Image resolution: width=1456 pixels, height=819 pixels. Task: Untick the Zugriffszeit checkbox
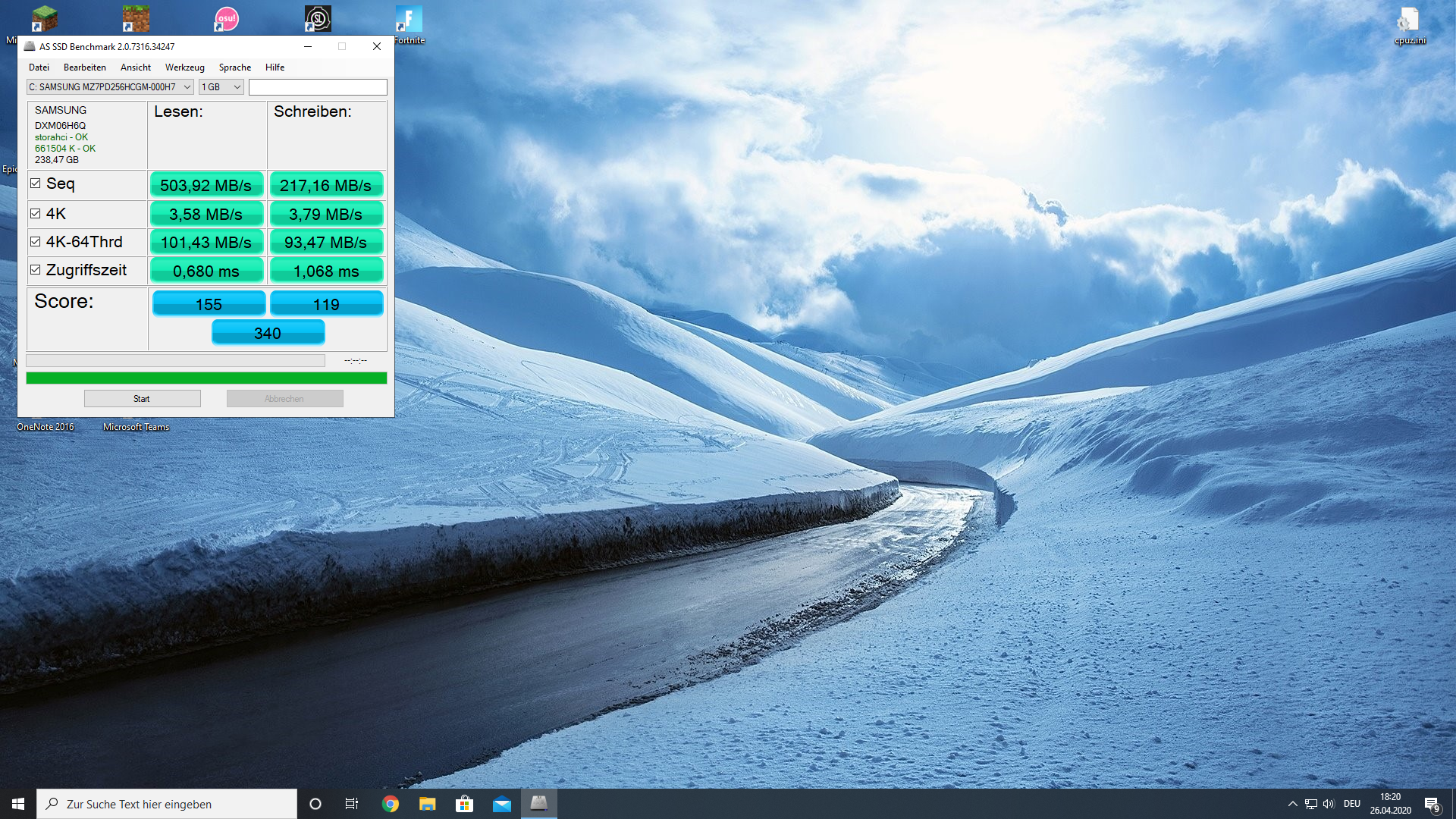pos(36,270)
